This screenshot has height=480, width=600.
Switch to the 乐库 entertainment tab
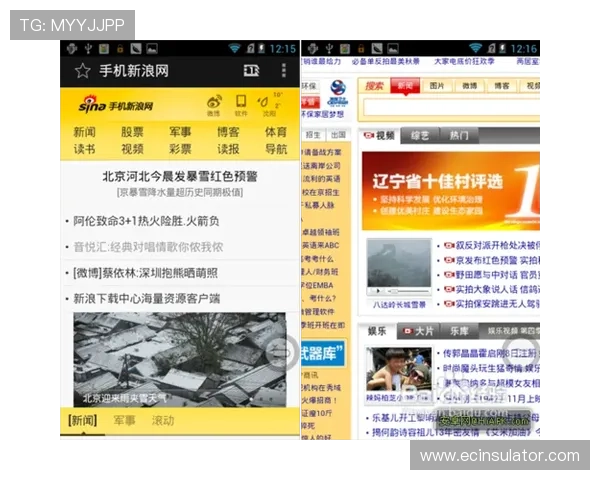459,331
